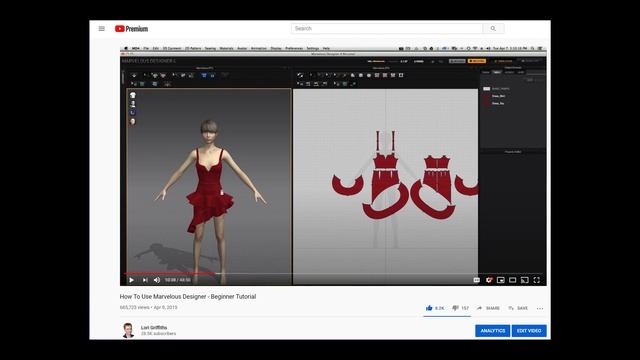Click the EDIT VIDEO button
640x360 pixels.
pyautogui.click(x=529, y=331)
